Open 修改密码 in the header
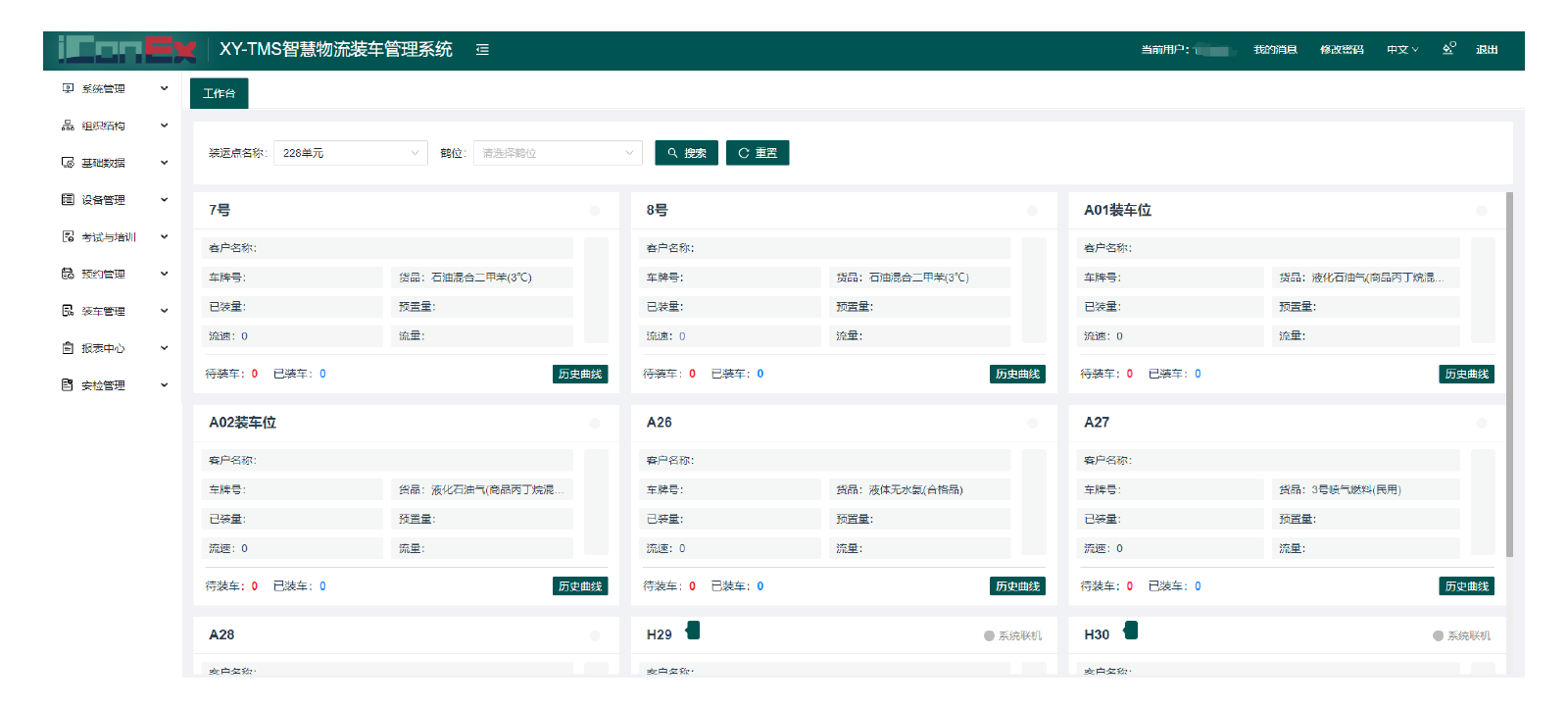The image size is (1568, 709). coord(1342,50)
